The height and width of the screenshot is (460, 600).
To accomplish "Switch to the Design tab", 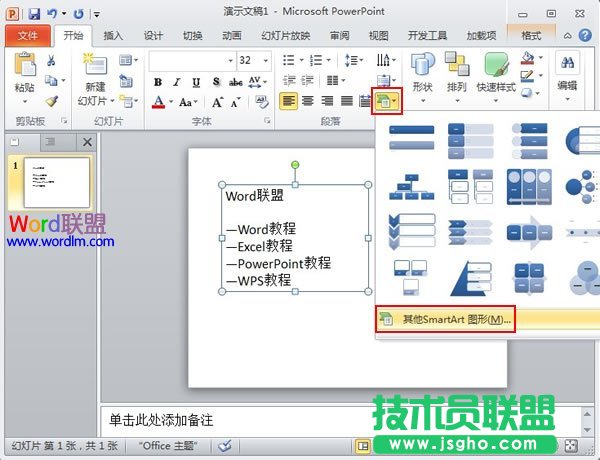I will pos(153,36).
